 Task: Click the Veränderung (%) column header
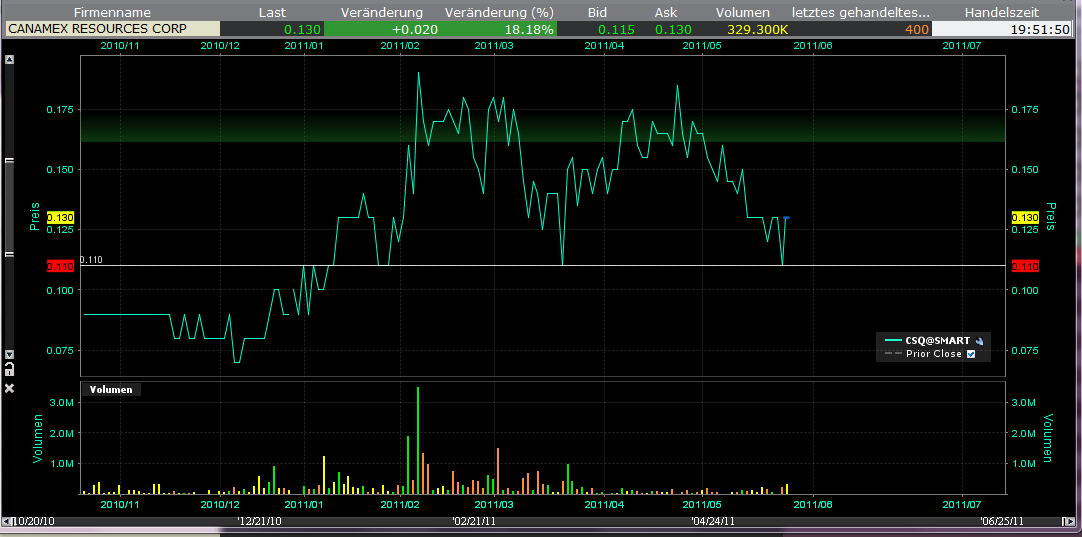498,12
